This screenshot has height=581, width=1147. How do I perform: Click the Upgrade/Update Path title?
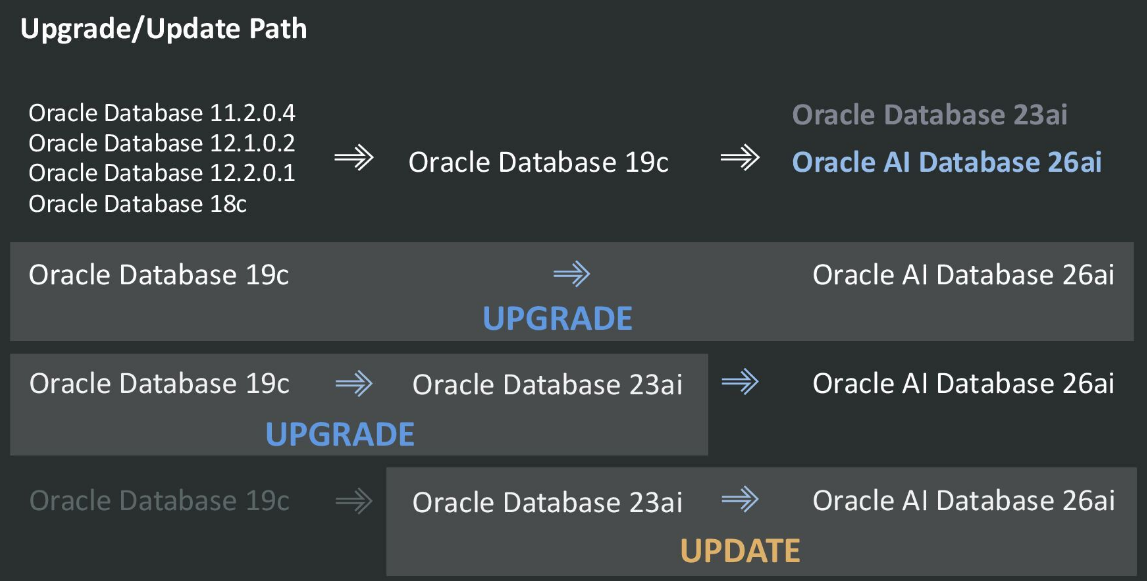(163, 29)
